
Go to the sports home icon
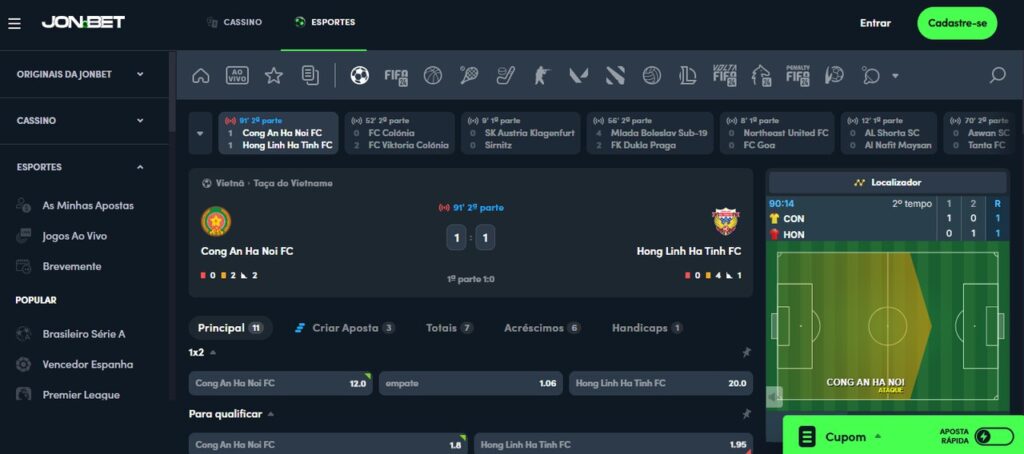pos(200,76)
